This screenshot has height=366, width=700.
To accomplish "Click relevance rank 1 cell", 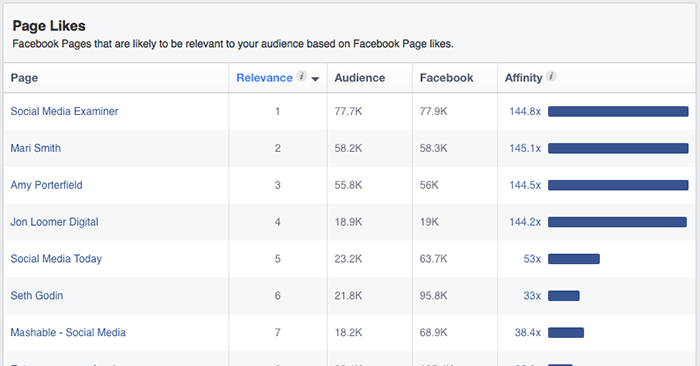I will [x=278, y=111].
